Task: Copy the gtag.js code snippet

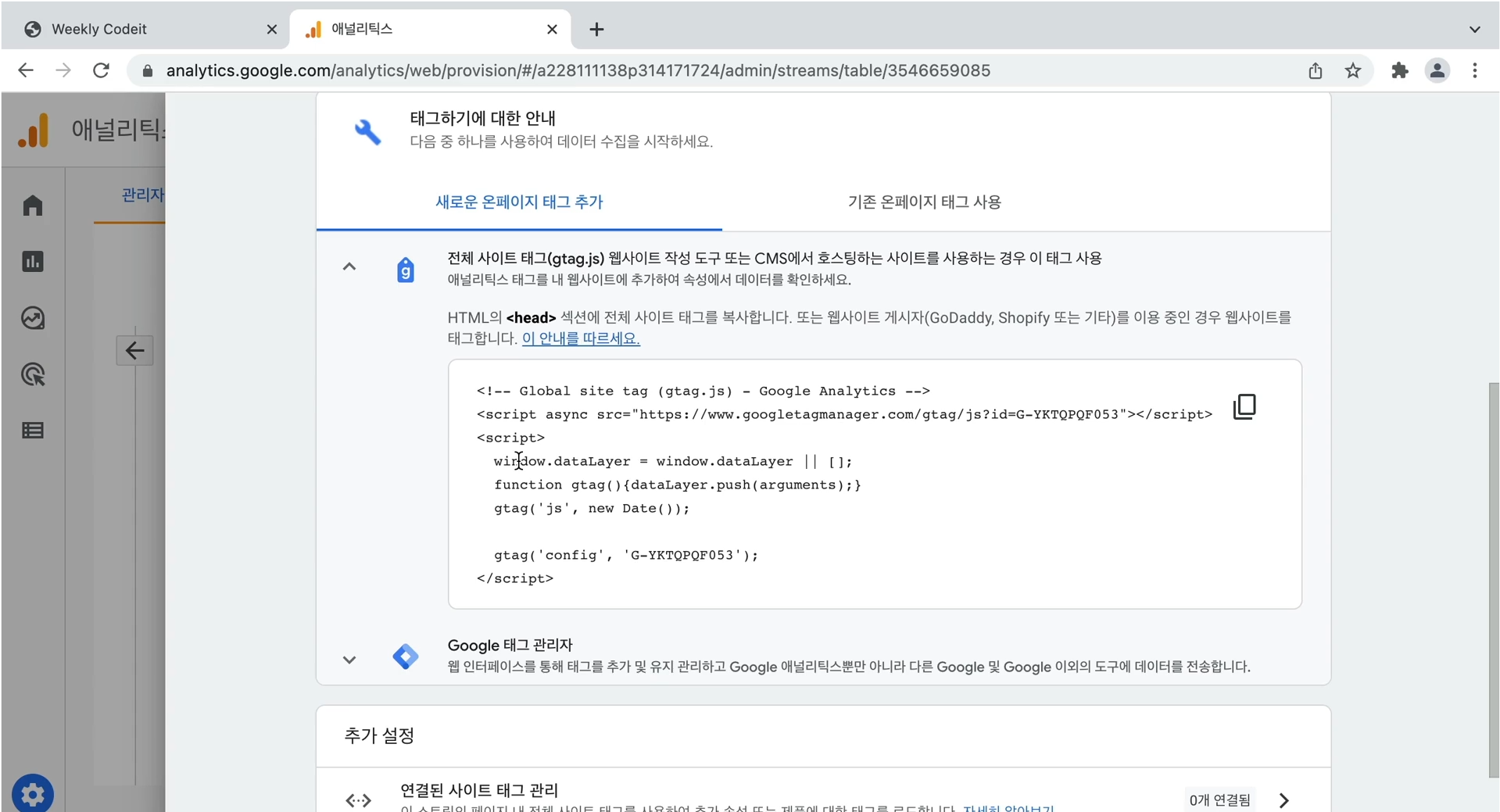Action: pos(1244,406)
